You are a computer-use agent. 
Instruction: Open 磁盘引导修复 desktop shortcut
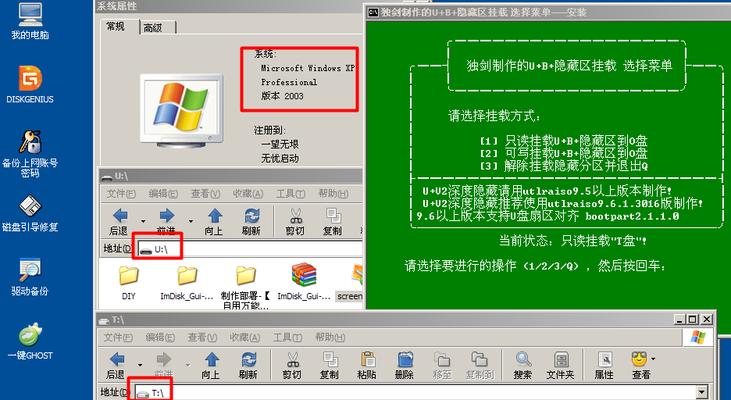point(30,214)
